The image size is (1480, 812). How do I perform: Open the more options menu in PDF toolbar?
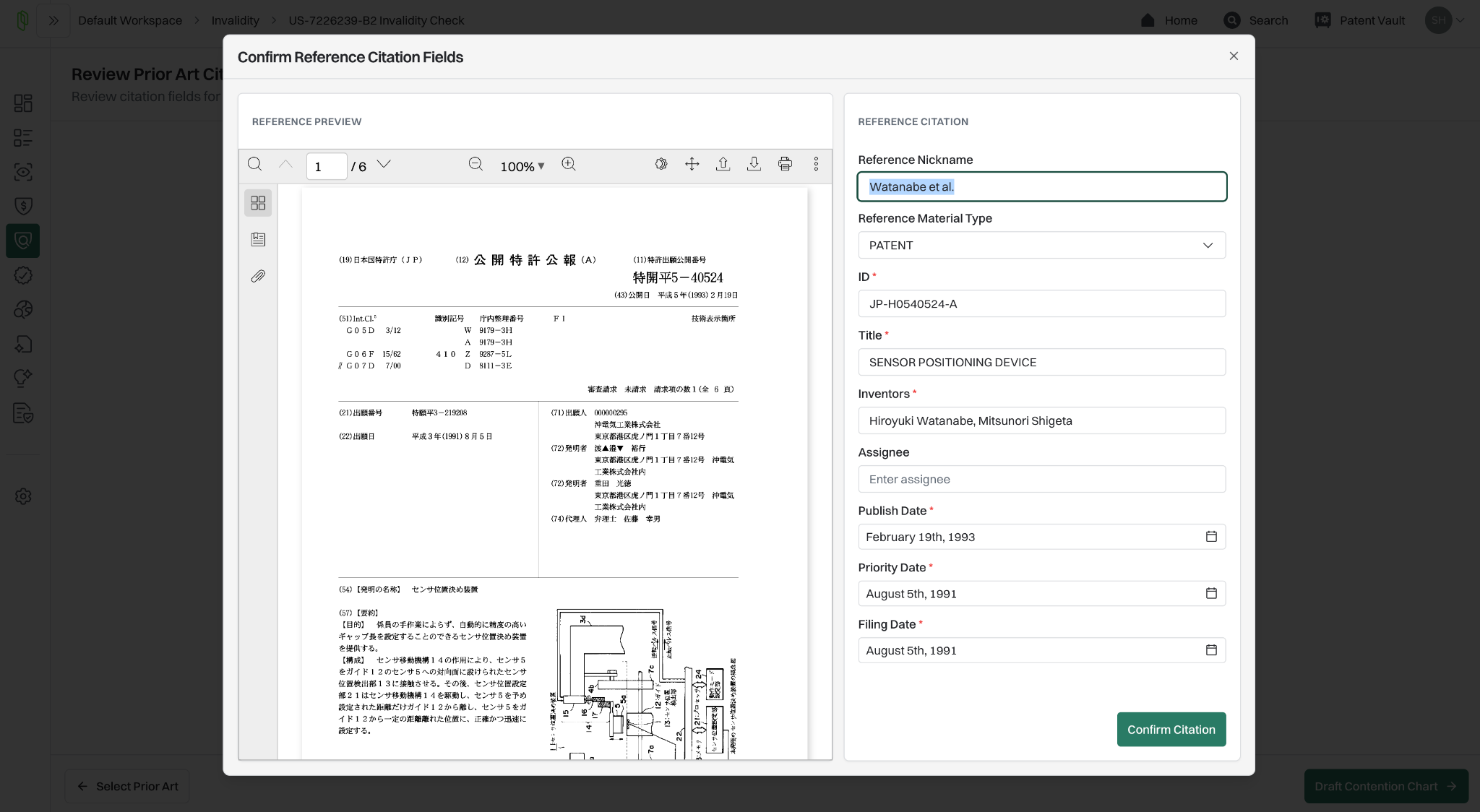[x=816, y=165]
